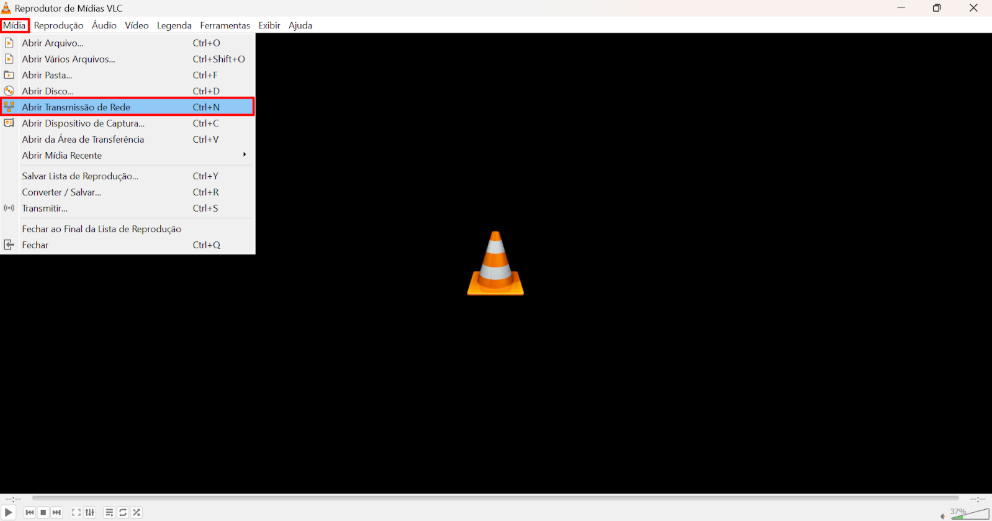Click the playback seek bar

coord(495,498)
